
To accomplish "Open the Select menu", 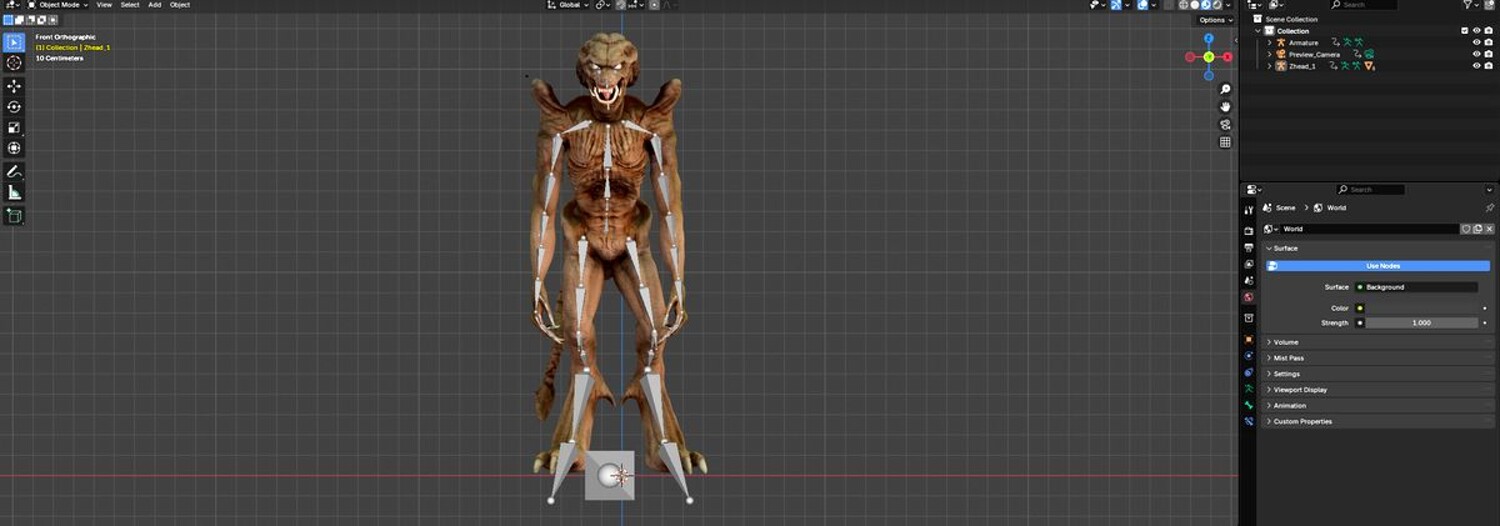I will 130,5.
